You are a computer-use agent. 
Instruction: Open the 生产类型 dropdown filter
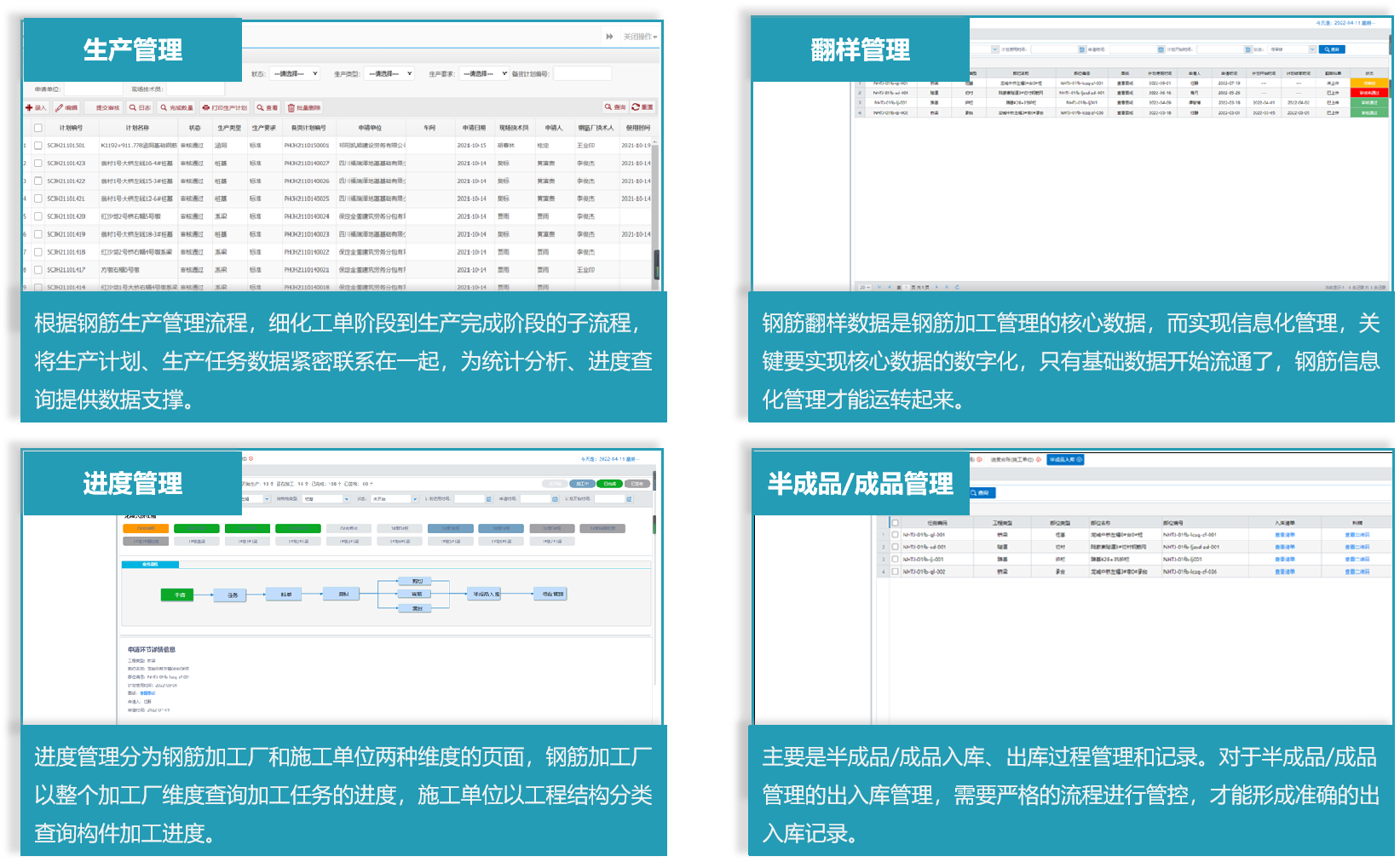389,74
